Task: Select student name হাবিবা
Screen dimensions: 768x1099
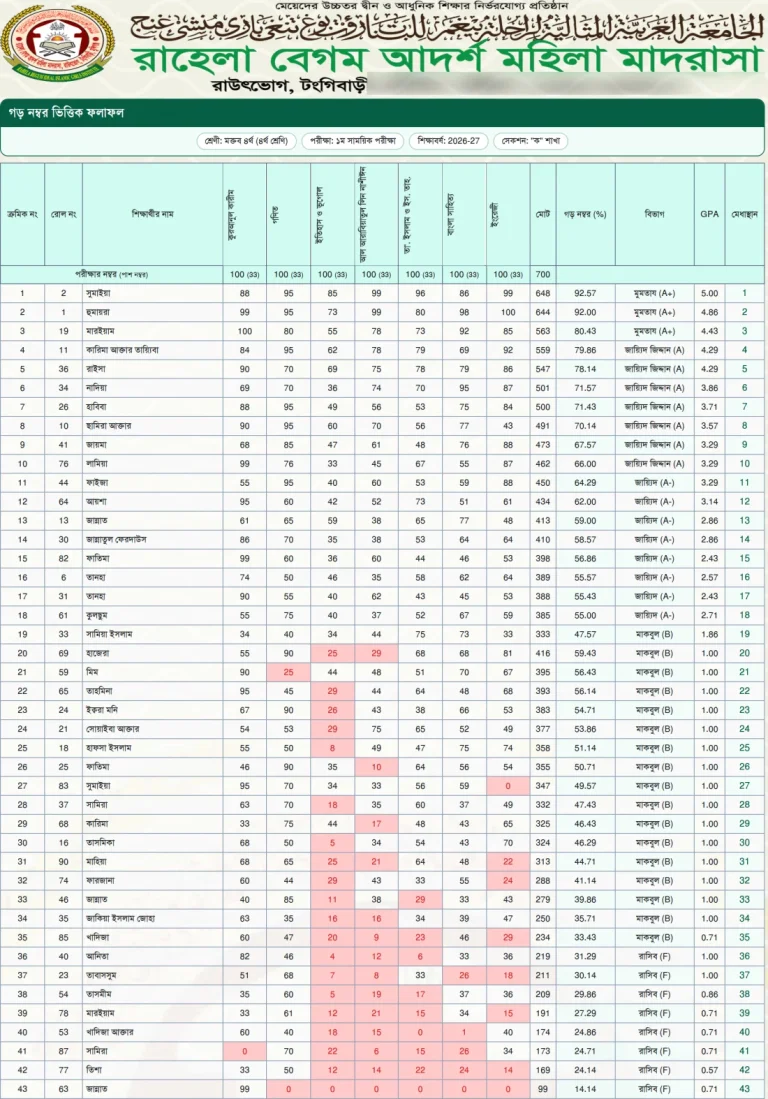Action: click(97, 407)
